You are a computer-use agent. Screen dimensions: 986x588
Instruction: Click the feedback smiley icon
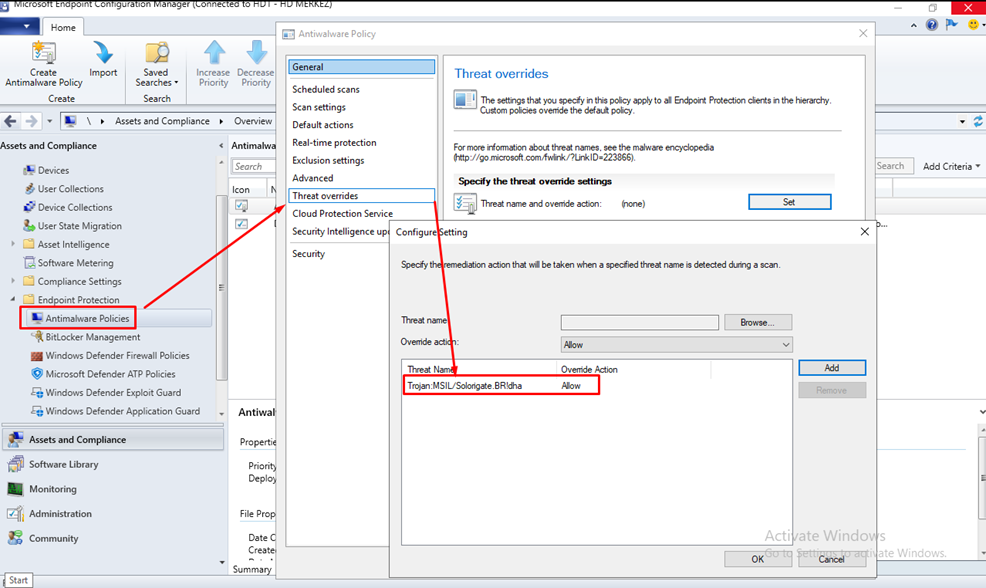click(x=973, y=25)
